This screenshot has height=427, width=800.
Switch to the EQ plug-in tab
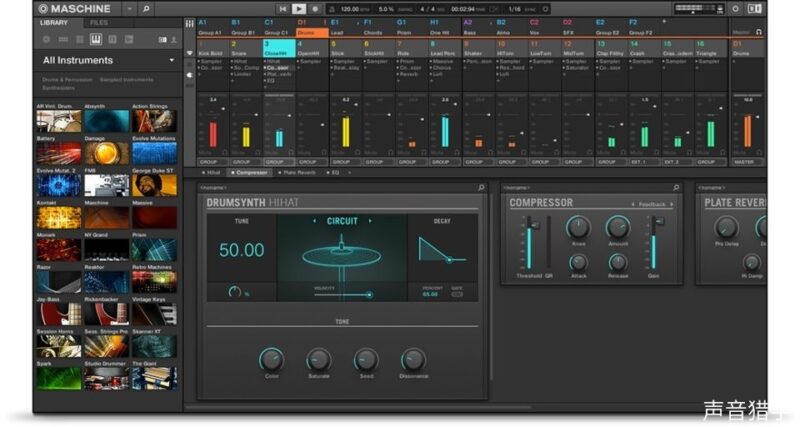[333, 173]
